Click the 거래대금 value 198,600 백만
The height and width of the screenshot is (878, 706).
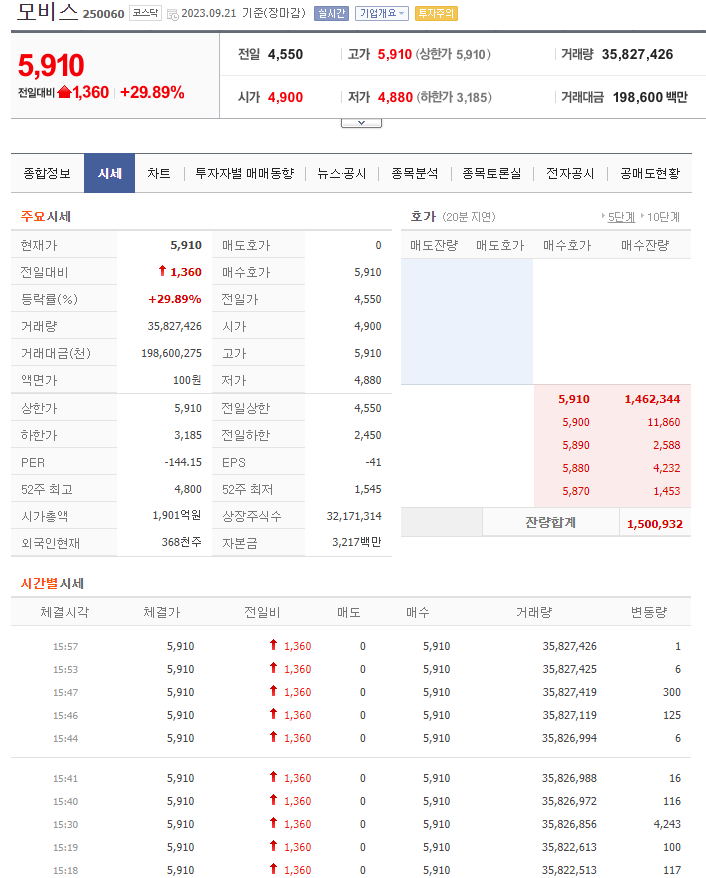pyautogui.click(x=650, y=97)
